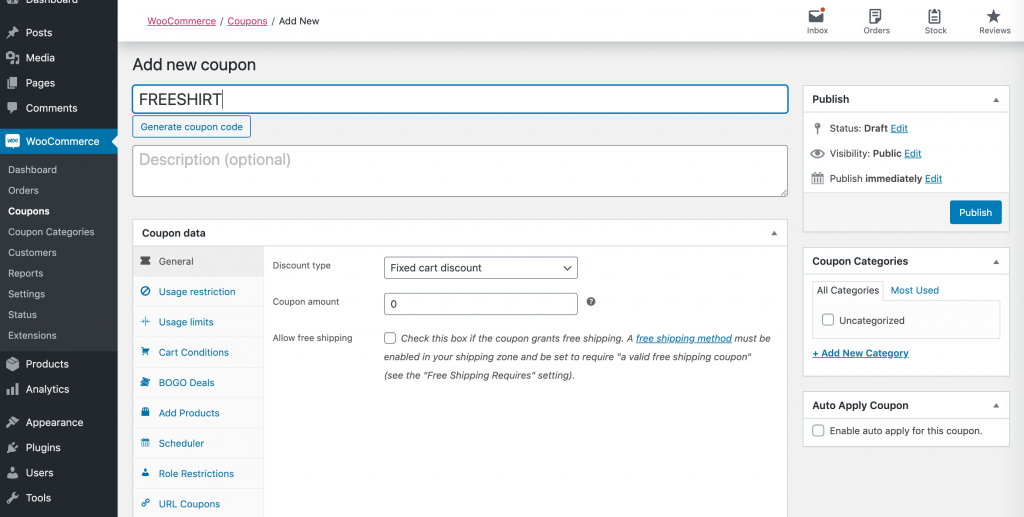Check the Uncategorized category box
Image resolution: width=1024 pixels, height=517 pixels.
(x=828, y=320)
